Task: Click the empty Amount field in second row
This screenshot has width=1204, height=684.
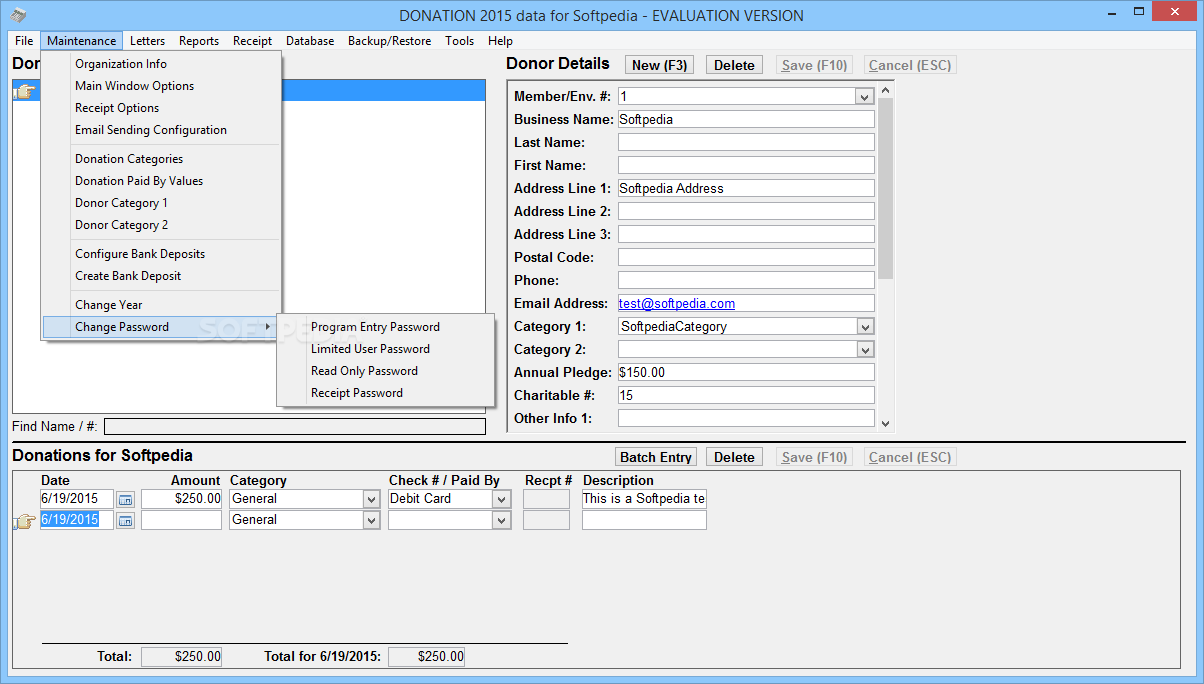Action: 181,520
